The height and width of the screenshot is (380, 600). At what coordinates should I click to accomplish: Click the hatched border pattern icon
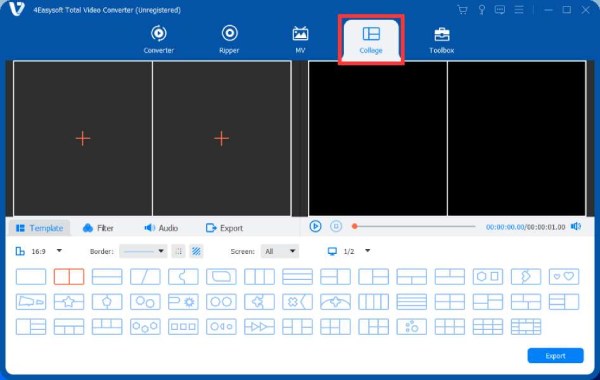click(196, 251)
